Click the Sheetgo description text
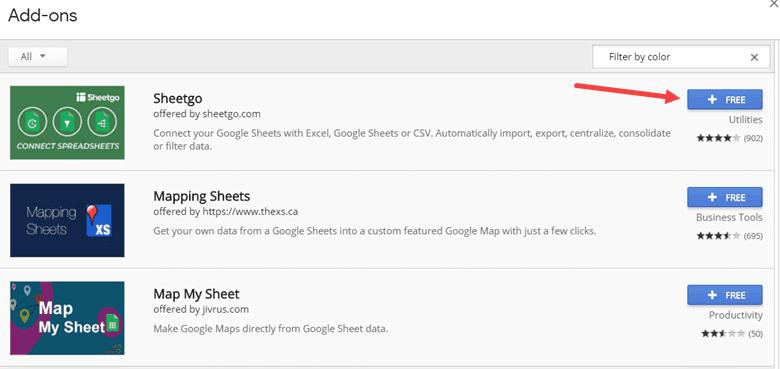This screenshot has height=369, width=780. pos(412,140)
